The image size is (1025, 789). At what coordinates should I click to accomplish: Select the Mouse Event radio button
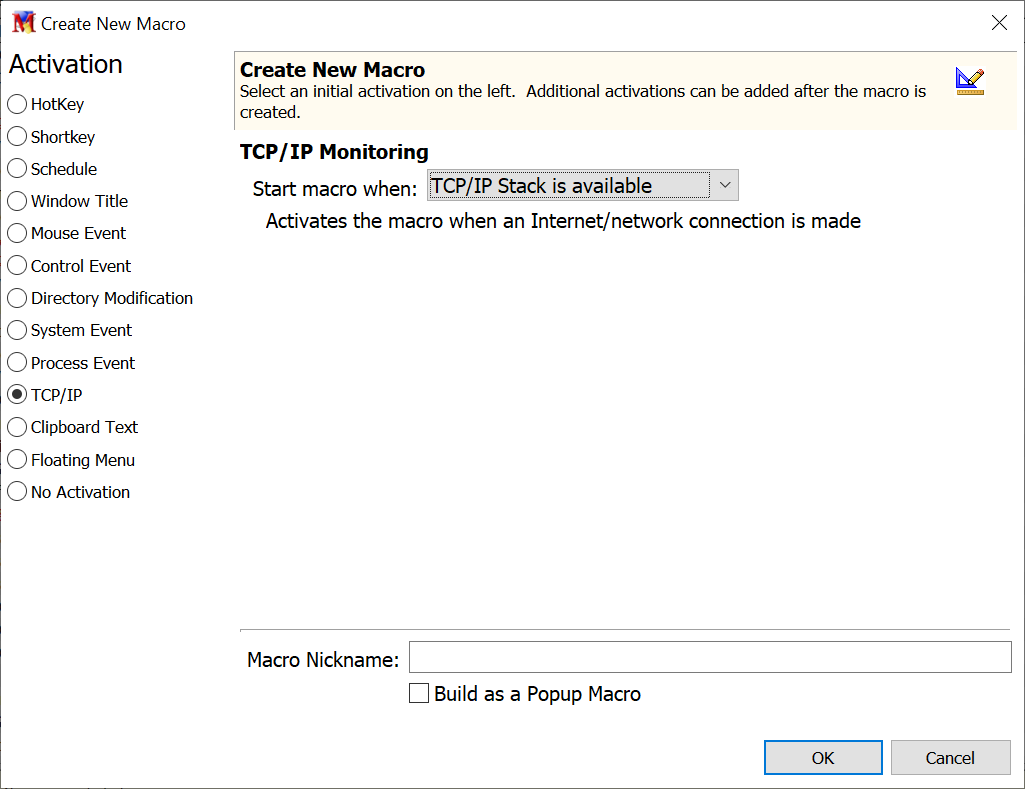coord(17,233)
